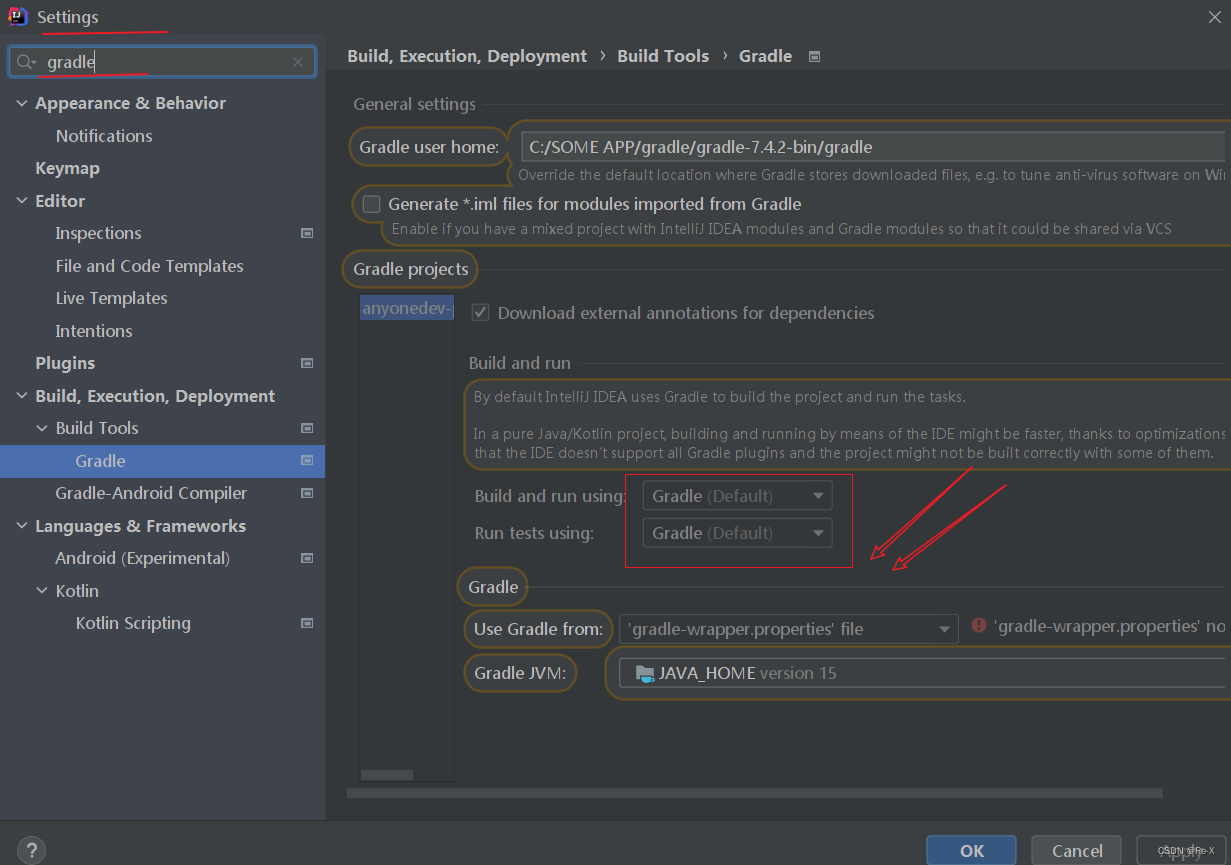Click the project icon next to Gradle breadcrumb

tap(814, 57)
